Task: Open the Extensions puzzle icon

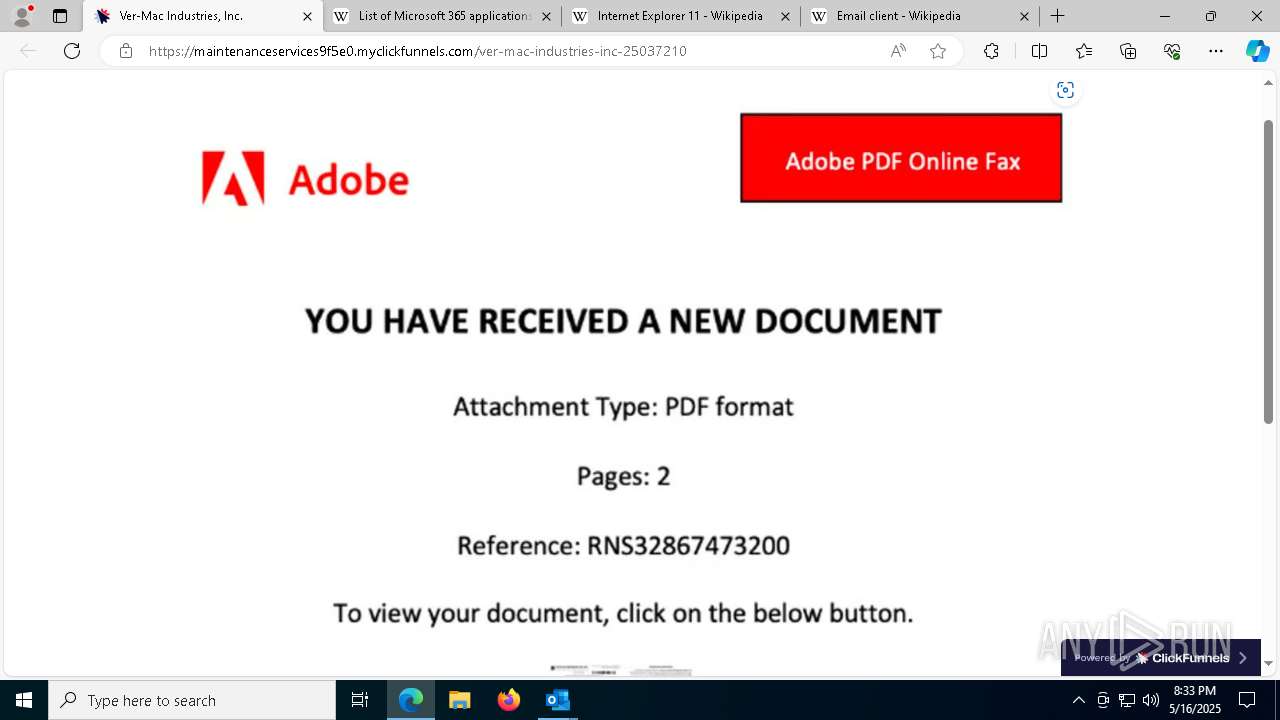Action: coord(991,51)
